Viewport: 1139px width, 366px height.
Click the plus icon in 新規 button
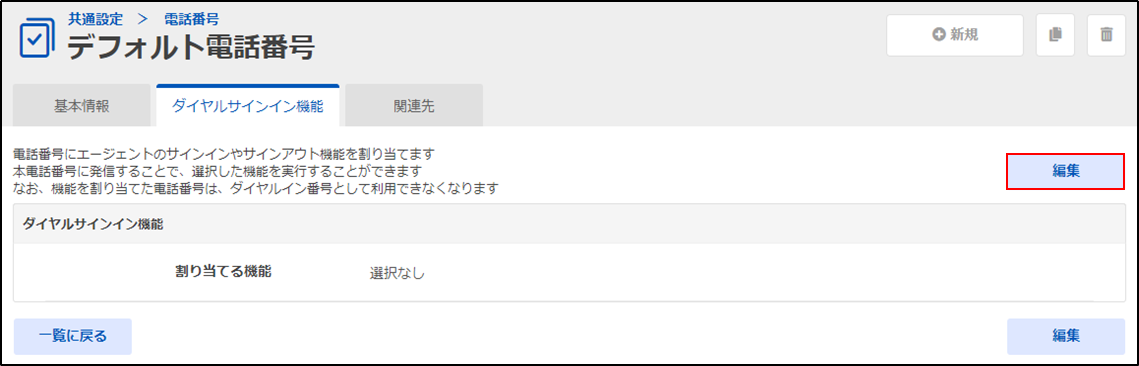(939, 35)
